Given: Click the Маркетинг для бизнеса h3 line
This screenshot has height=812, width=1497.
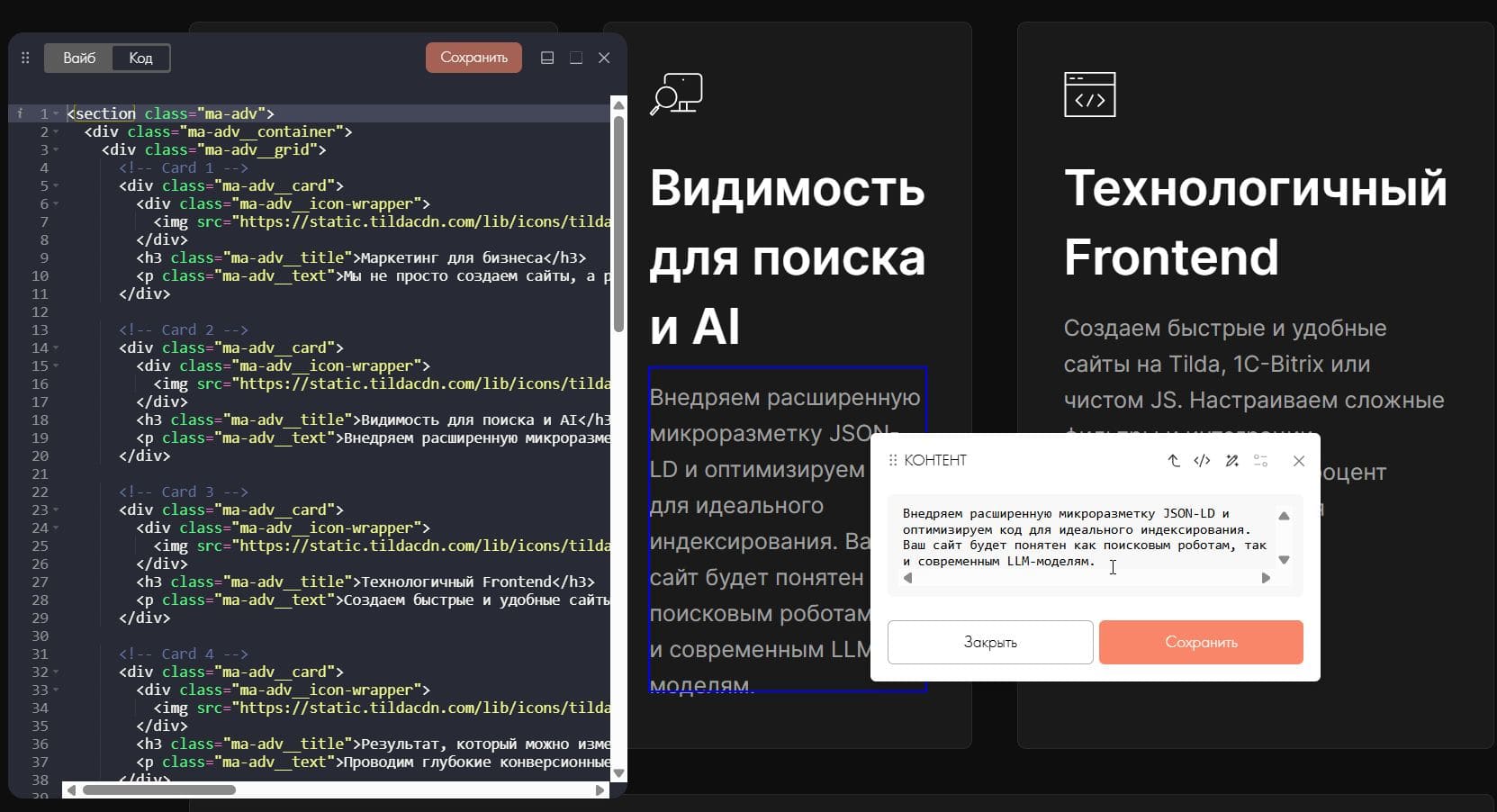Looking at the screenshot, I should [x=361, y=257].
